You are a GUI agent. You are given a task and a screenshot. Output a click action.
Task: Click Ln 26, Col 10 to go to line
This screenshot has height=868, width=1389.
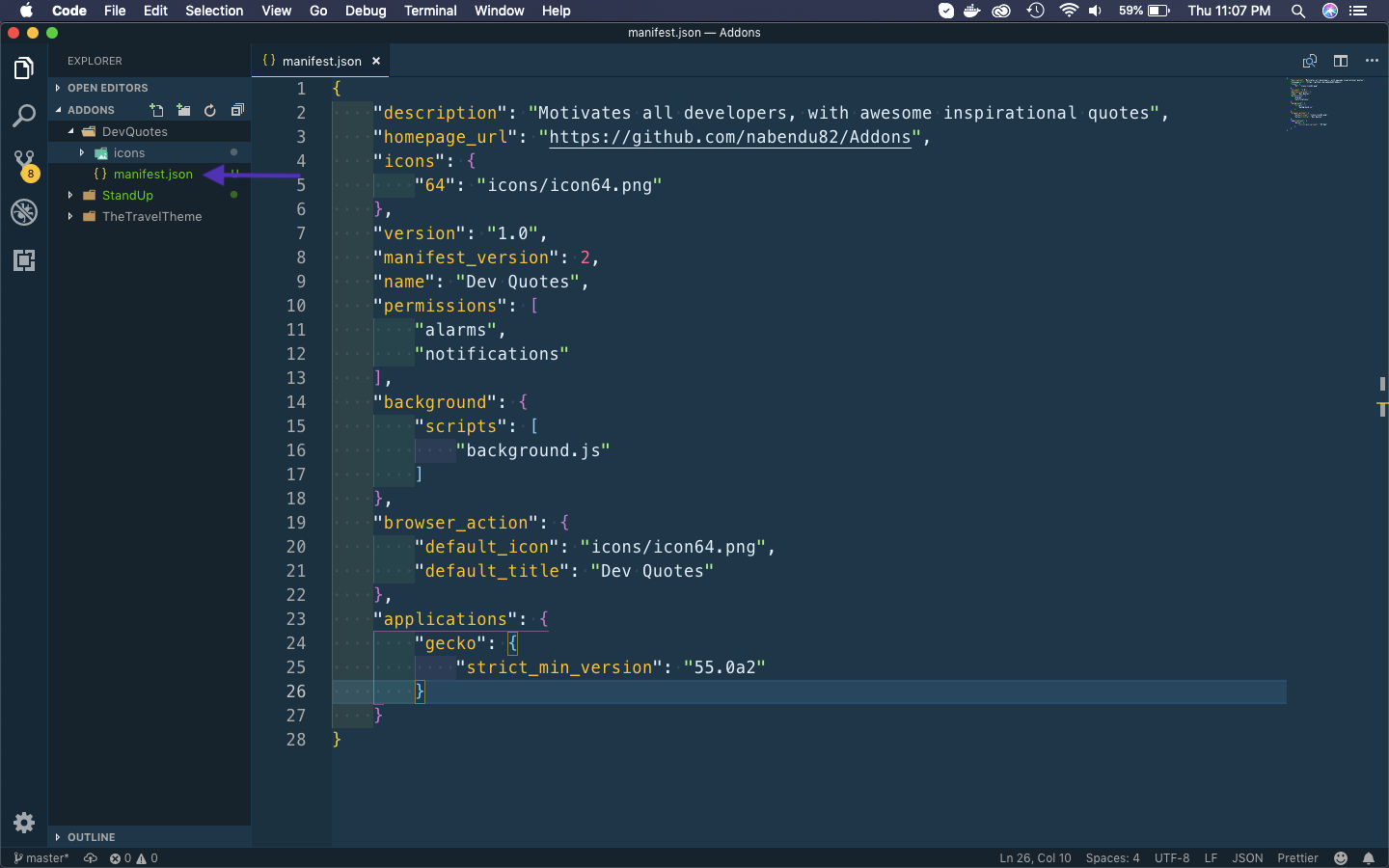[x=1035, y=858]
